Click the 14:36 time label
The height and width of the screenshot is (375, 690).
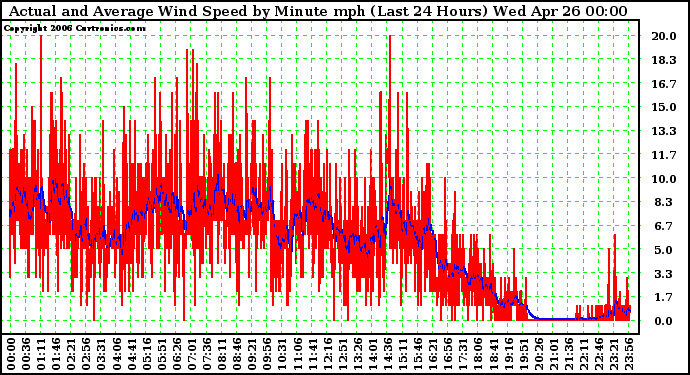tap(387, 354)
